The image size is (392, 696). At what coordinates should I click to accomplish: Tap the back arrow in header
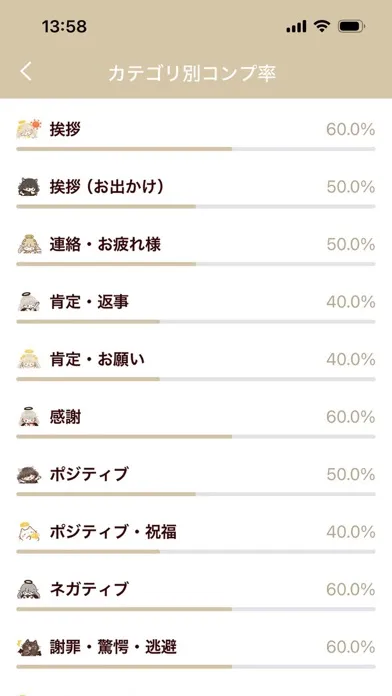point(26,71)
